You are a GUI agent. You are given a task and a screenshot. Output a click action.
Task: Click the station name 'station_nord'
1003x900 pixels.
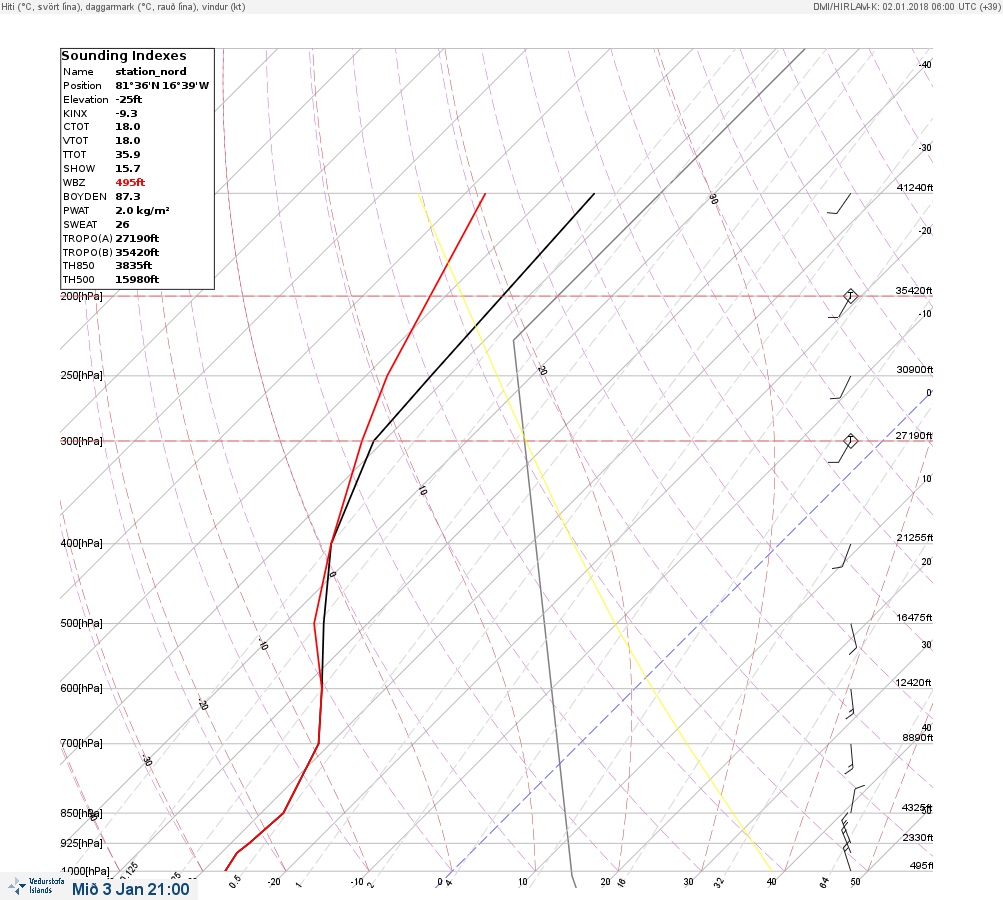[x=151, y=72]
